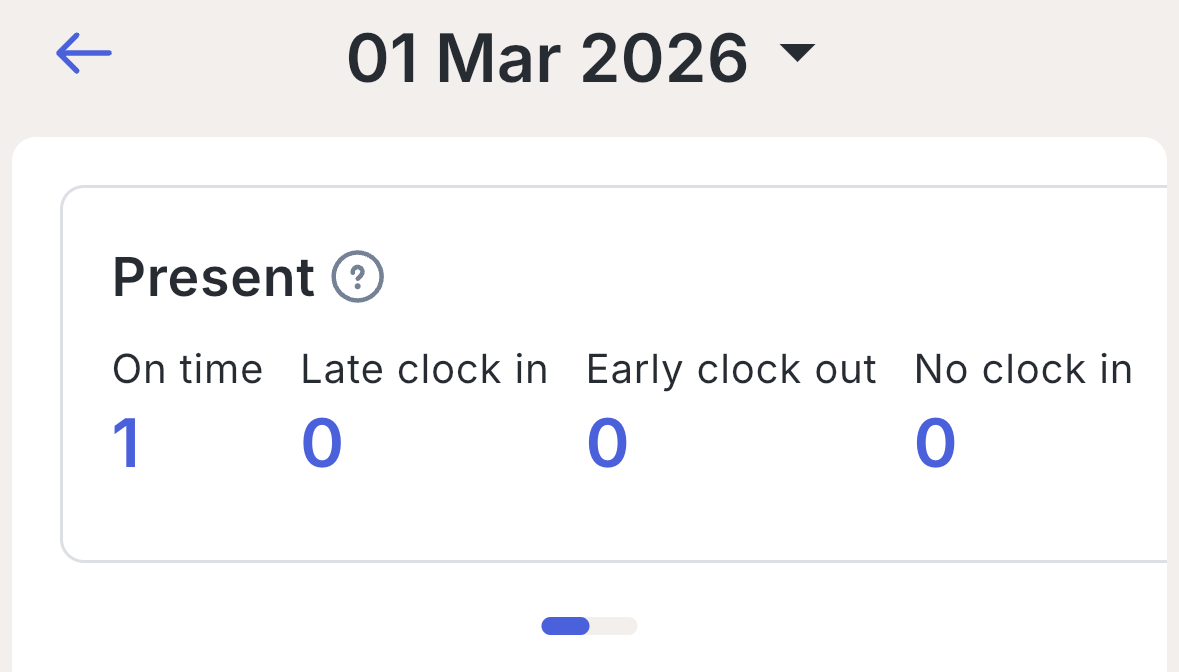The width and height of the screenshot is (1179, 672).
Task: Click empty space inside the Present card
Action: 700,510
